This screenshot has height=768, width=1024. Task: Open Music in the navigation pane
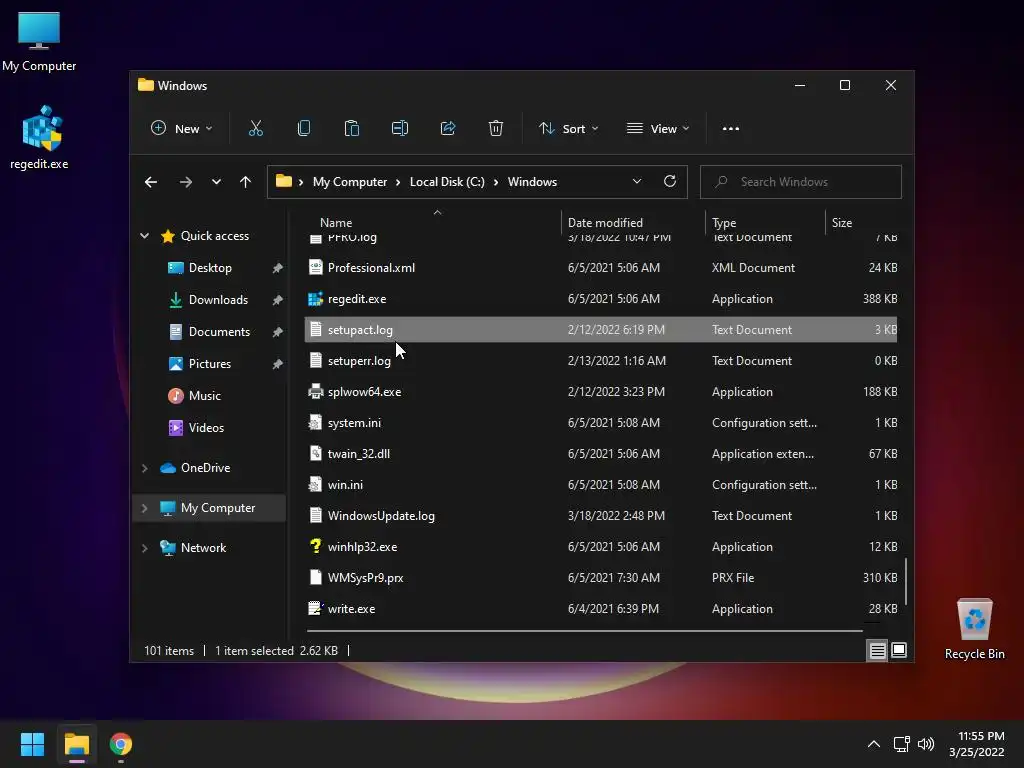(x=204, y=396)
